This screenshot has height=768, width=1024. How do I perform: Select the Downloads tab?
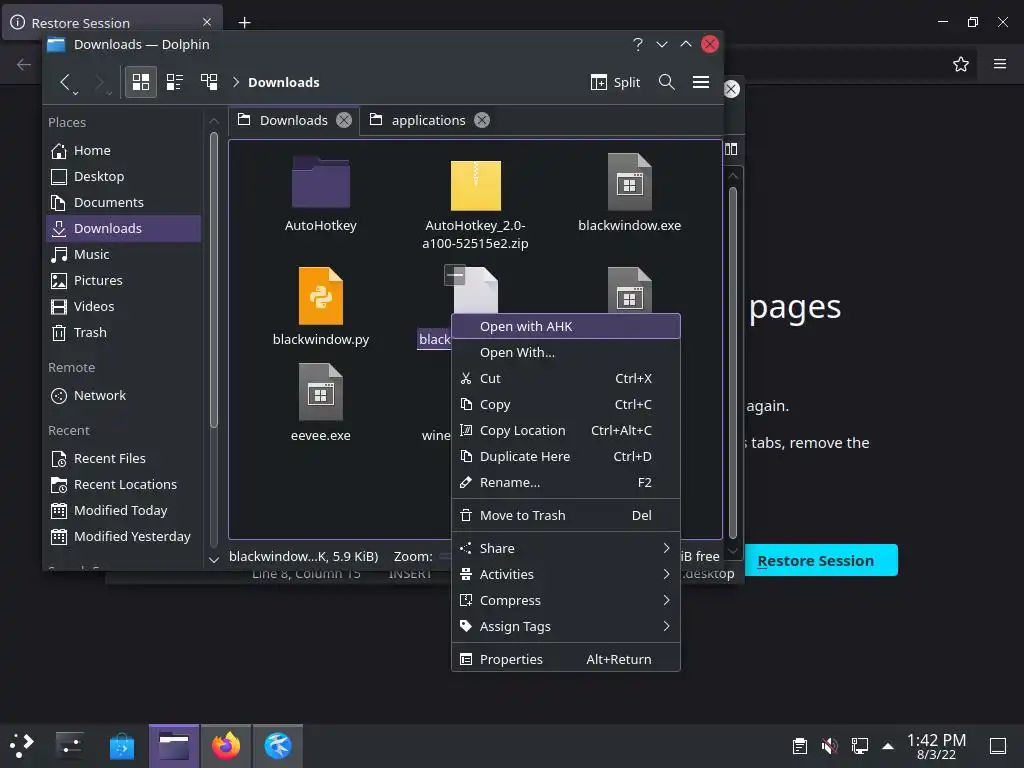click(x=294, y=120)
